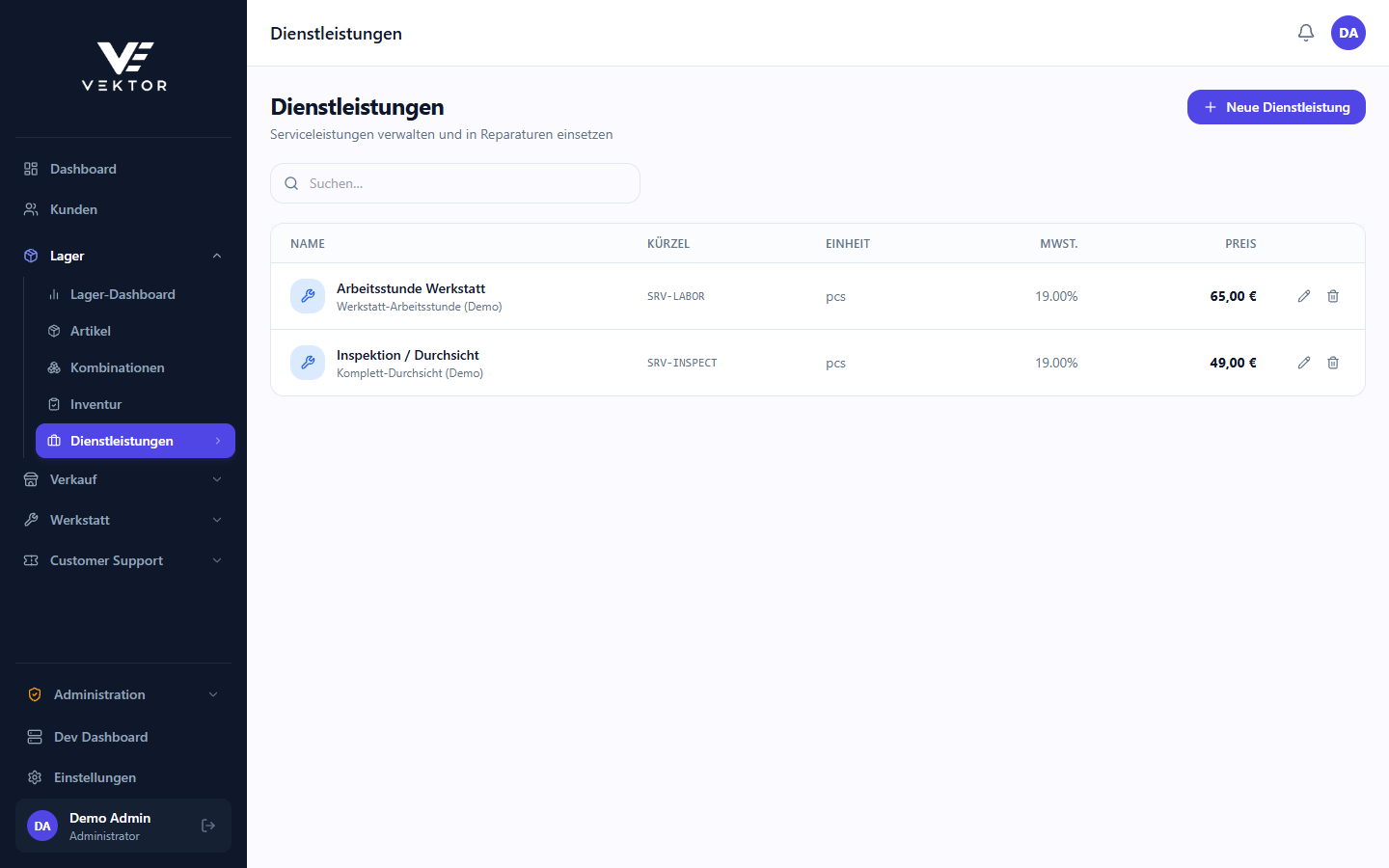Click wrench icon of Arbeitsstunde Werkstatt row

tap(308, 296)
